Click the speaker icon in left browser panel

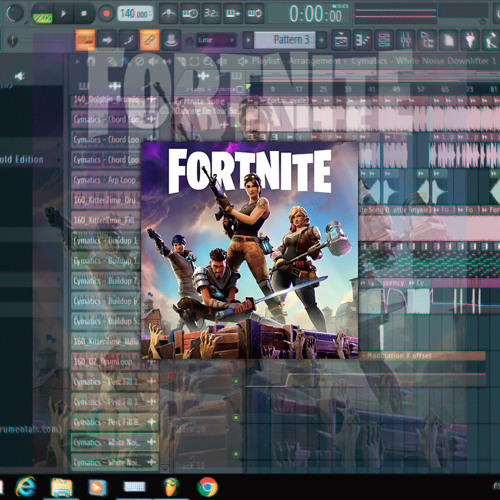pyautogui.click(x=19, y=77)
